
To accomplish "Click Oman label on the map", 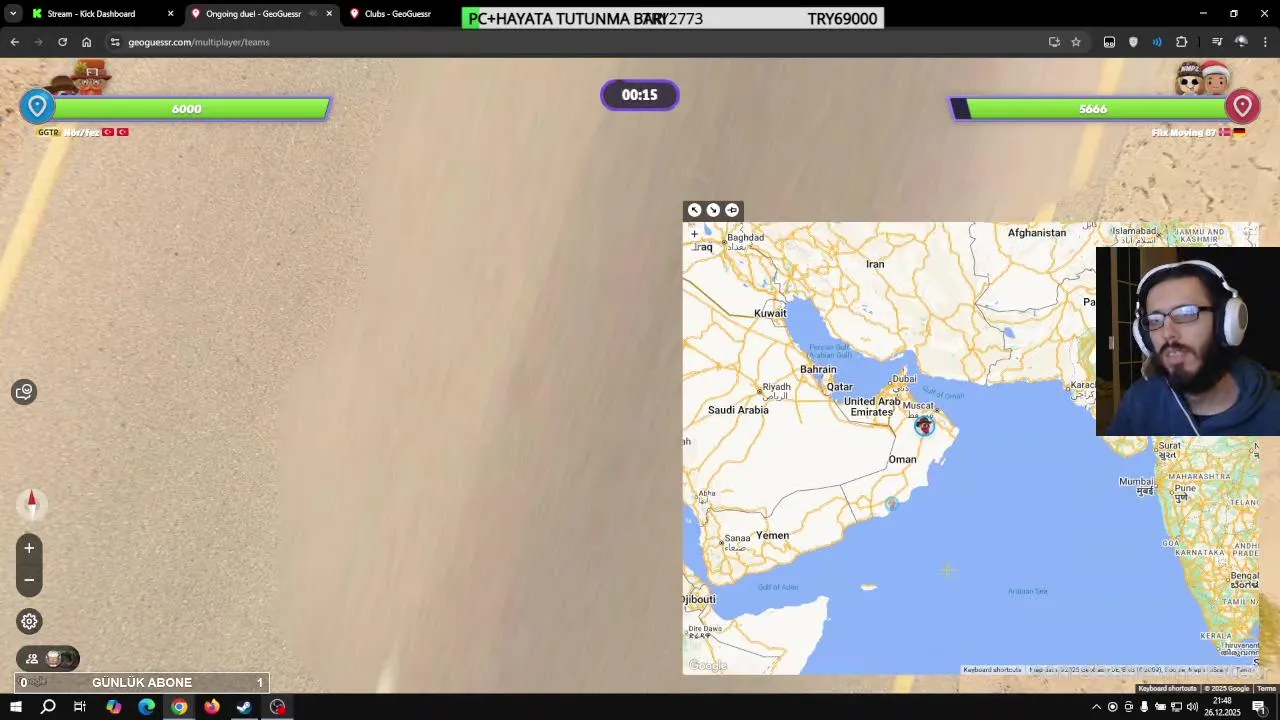I will coord(902,460).
